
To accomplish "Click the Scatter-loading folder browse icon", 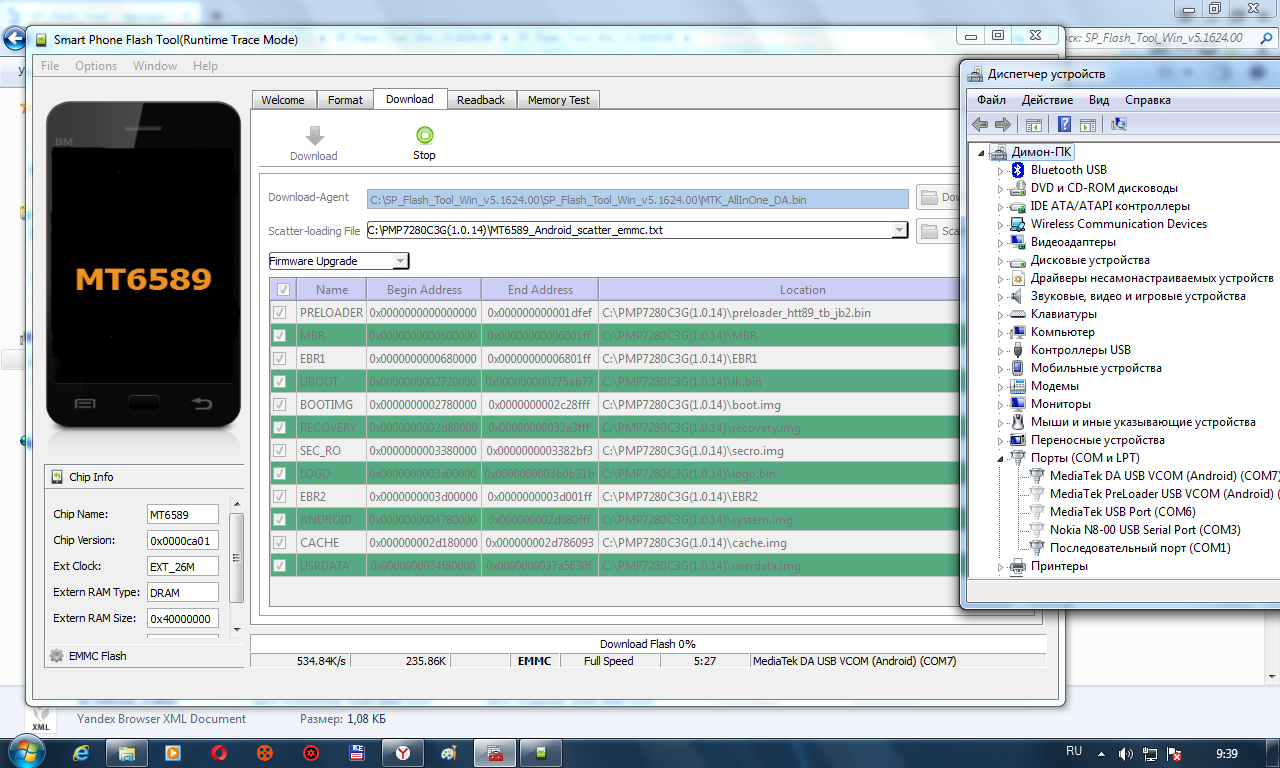I will 929,230.
